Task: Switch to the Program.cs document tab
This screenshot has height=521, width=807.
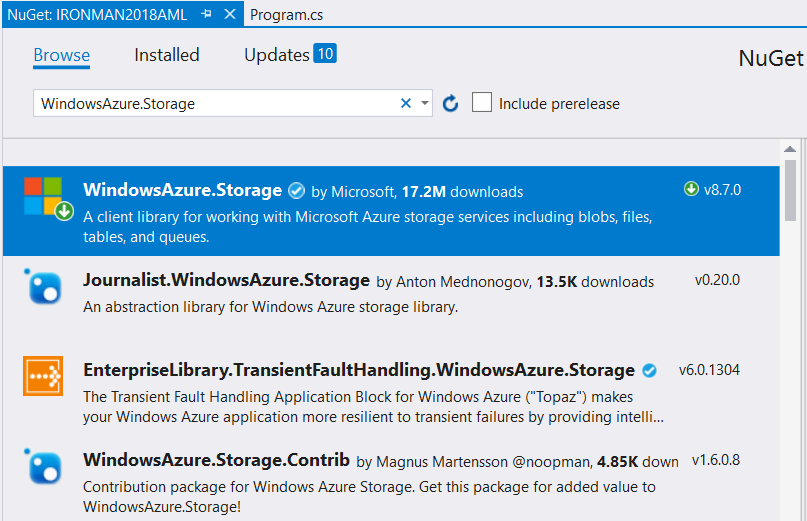Action: tap(286, 15)
